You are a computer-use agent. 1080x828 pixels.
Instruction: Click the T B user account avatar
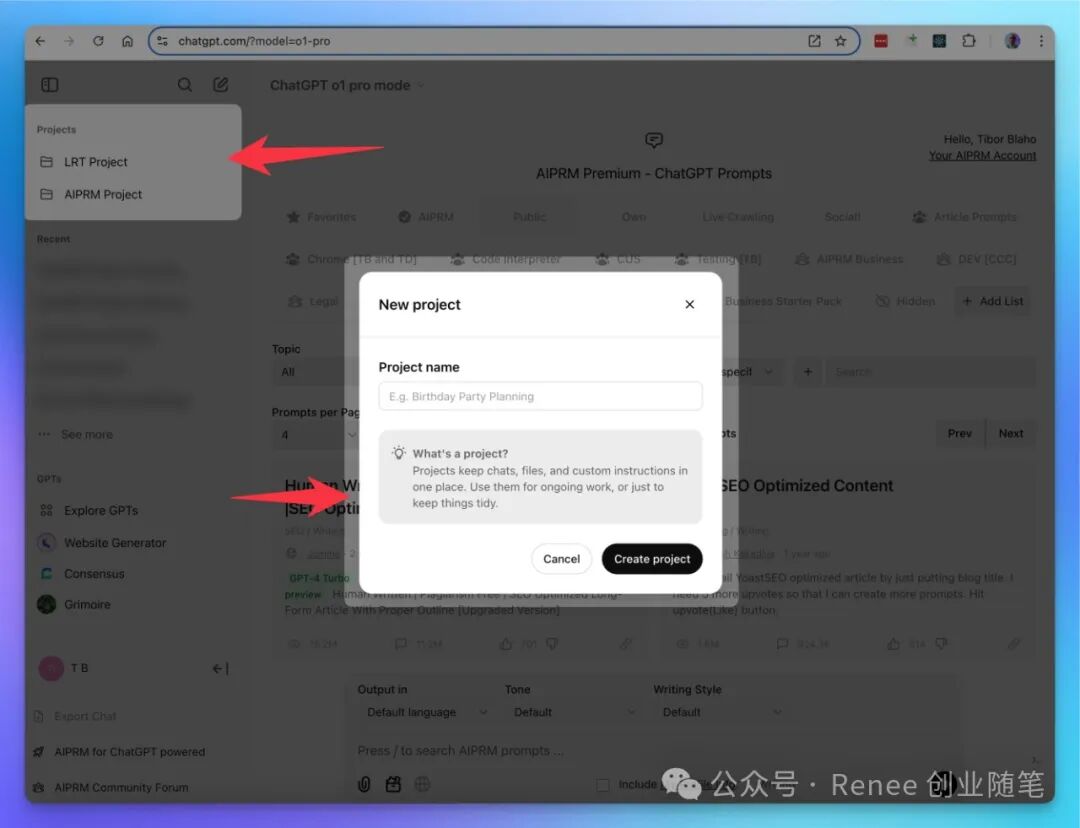click(51, 668)
